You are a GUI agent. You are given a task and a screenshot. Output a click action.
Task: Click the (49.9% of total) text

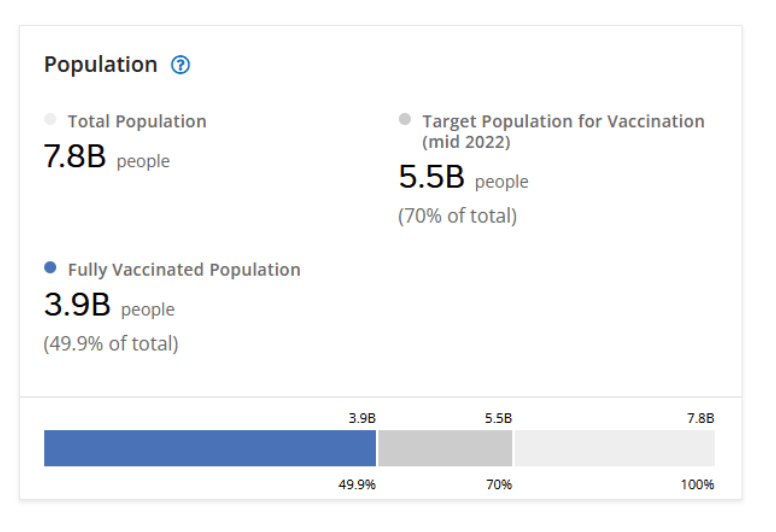coord(111,343)
